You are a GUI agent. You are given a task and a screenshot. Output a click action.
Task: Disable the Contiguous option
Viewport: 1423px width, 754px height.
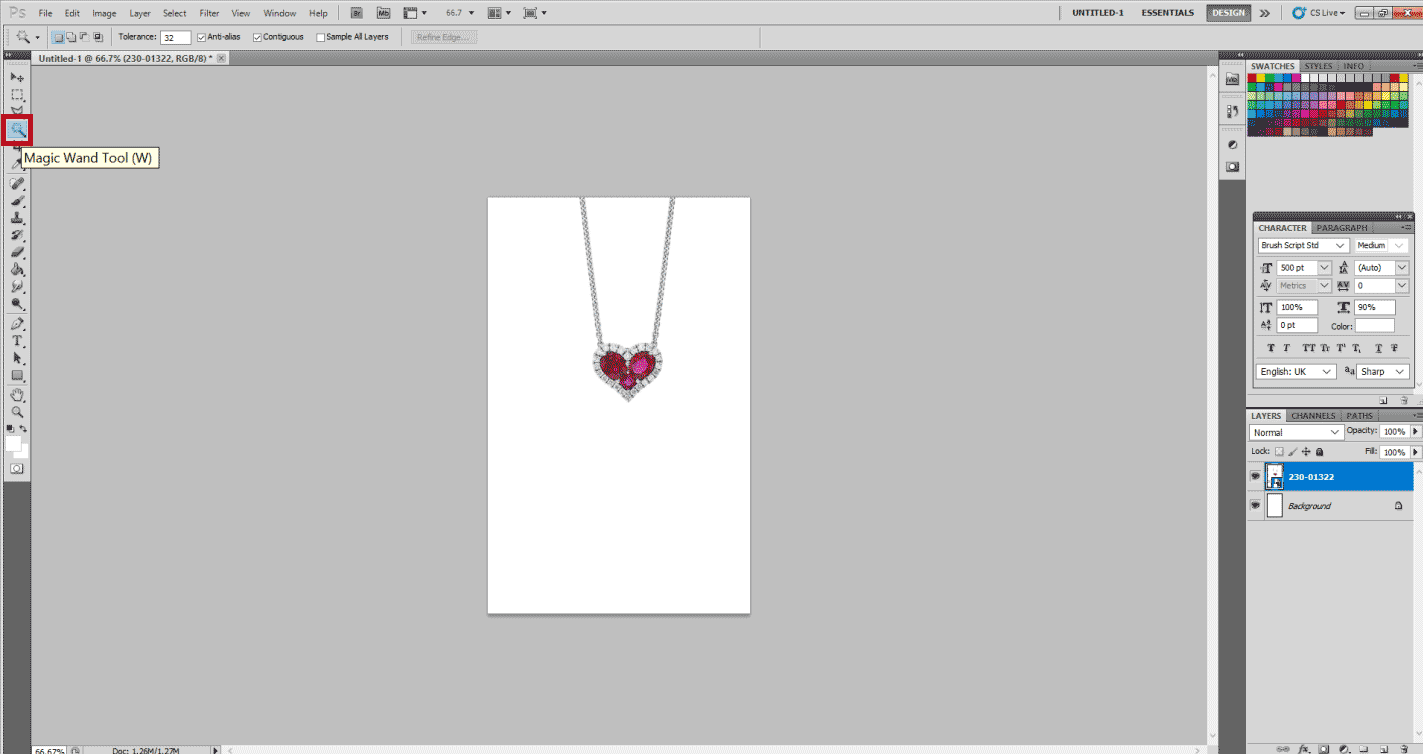coord(258,37)
